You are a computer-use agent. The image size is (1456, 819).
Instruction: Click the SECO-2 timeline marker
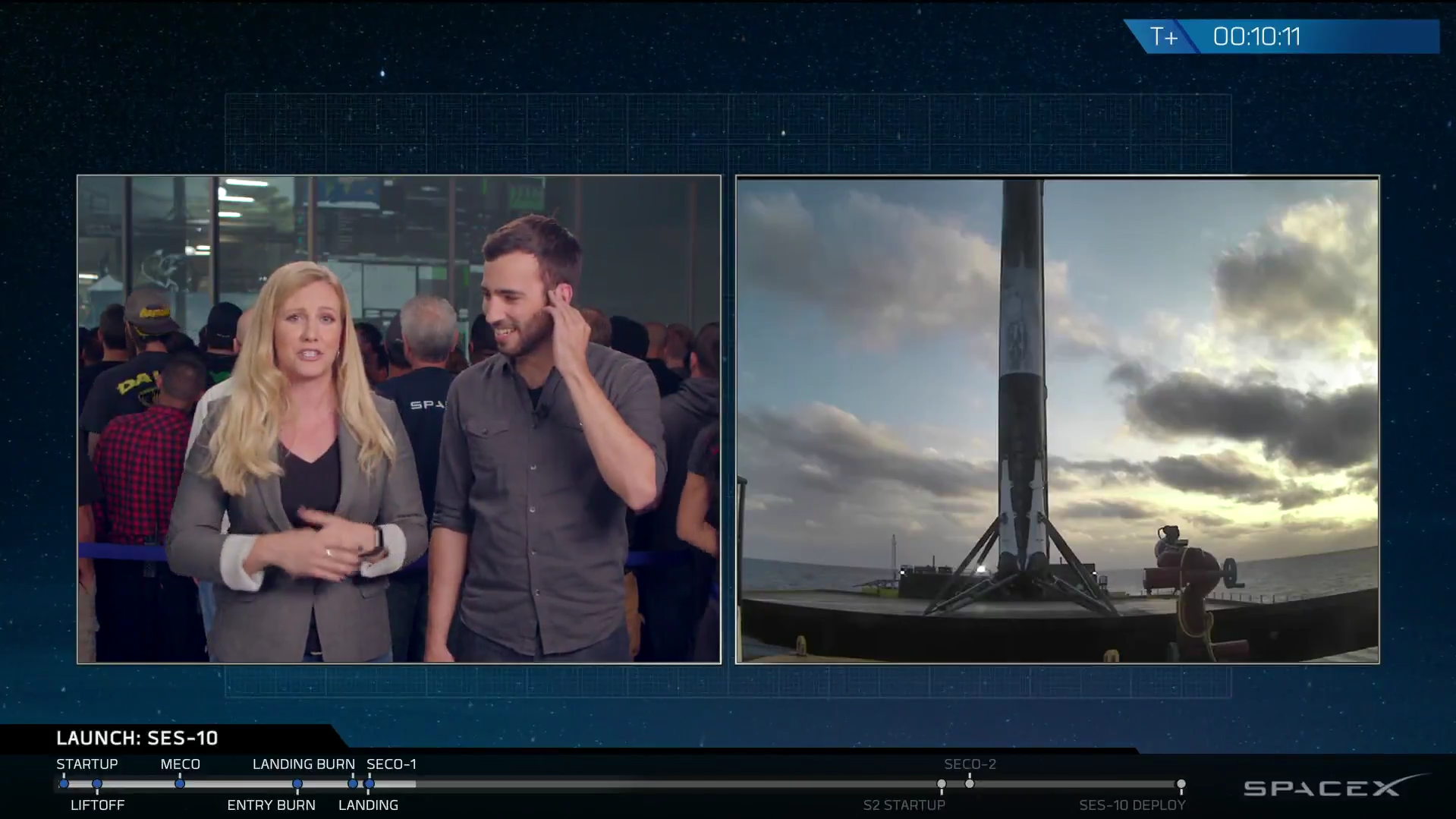[970, 783]
